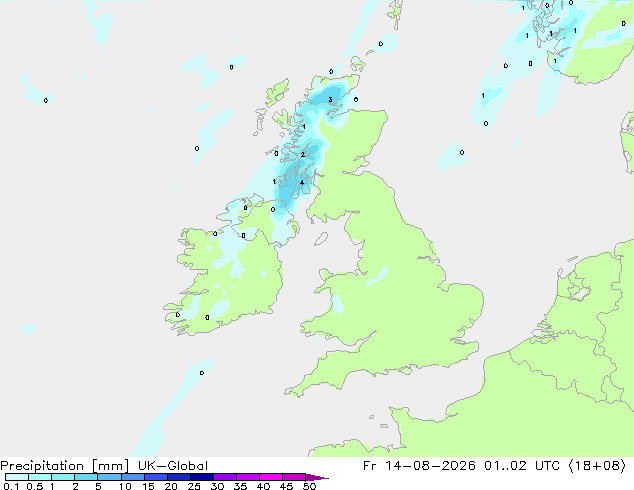Click the legend label '20'

pyautogui.click(x=171, y=486)
